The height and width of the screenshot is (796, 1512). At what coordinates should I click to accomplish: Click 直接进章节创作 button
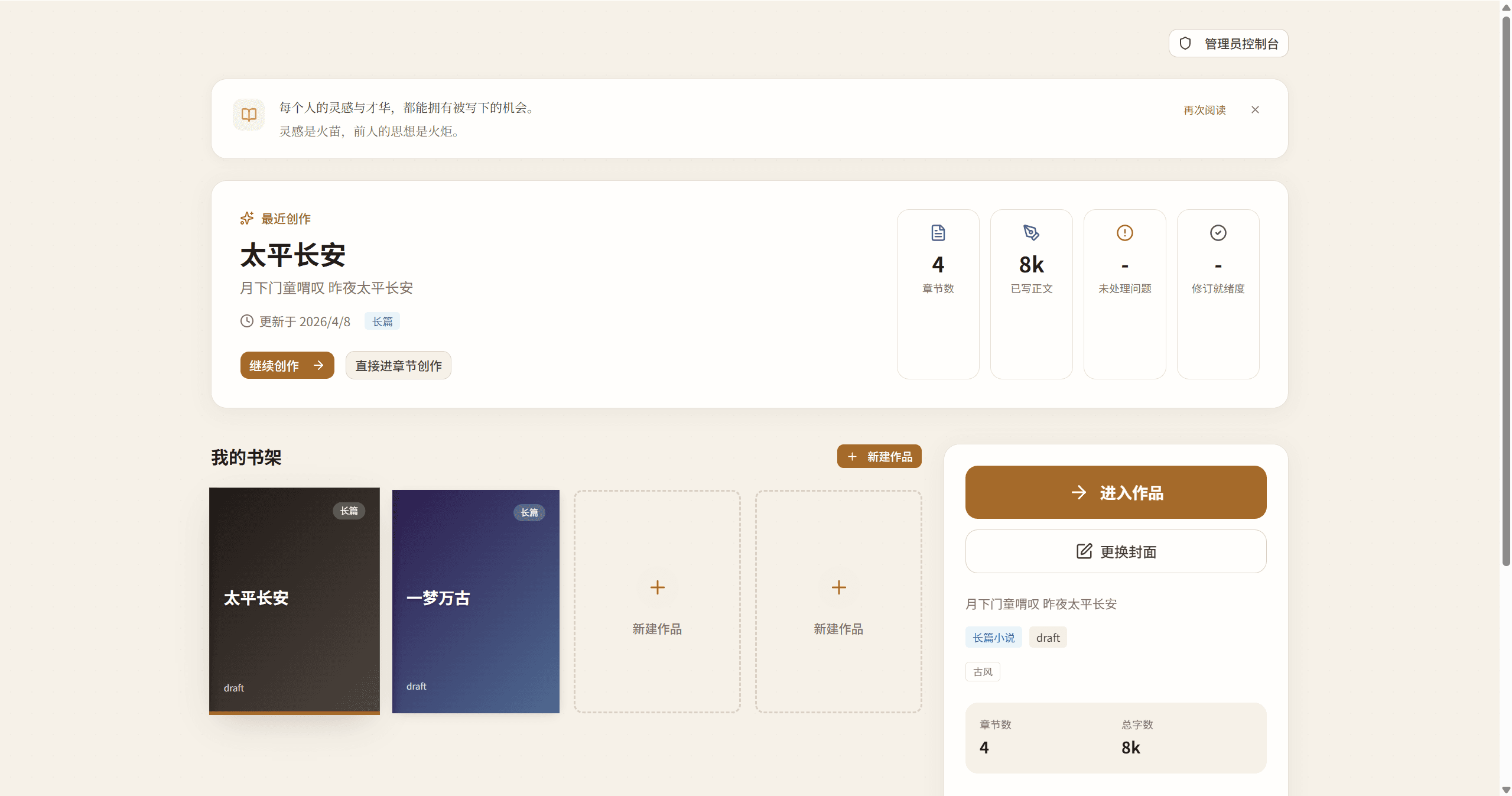398,366
